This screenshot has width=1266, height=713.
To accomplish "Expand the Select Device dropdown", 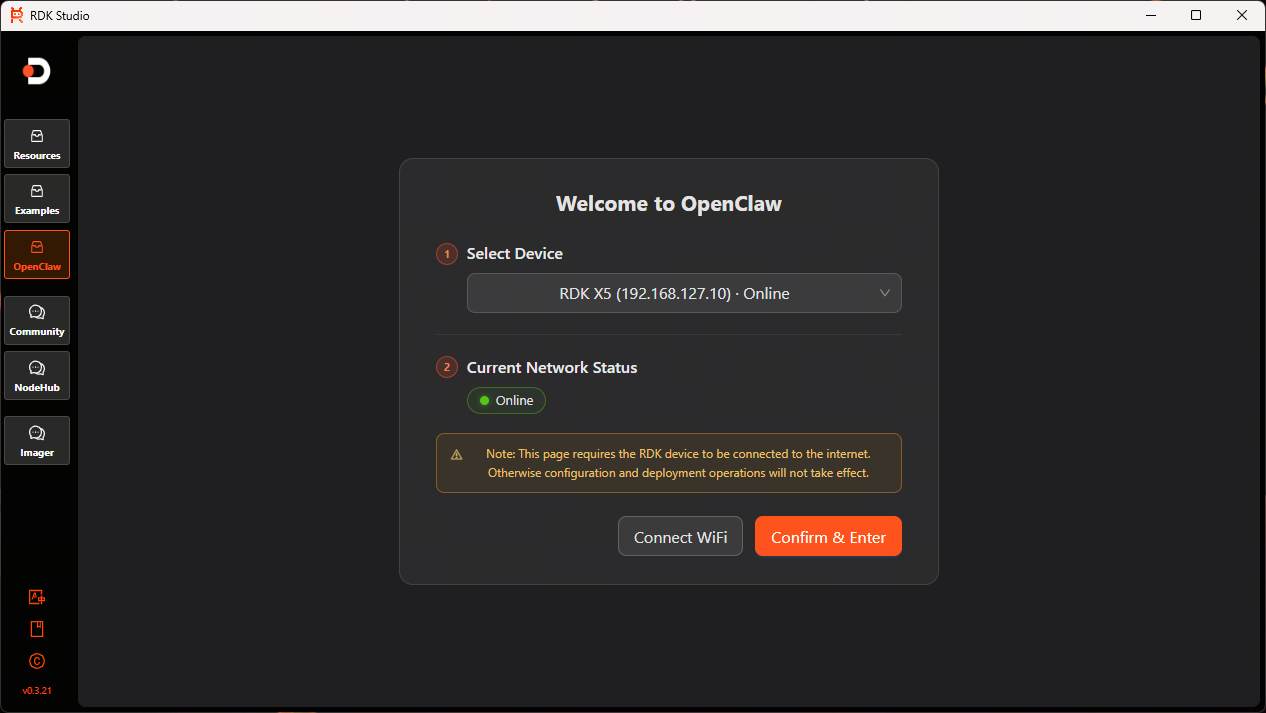I will pyautogui.click(x=684, y=293).
